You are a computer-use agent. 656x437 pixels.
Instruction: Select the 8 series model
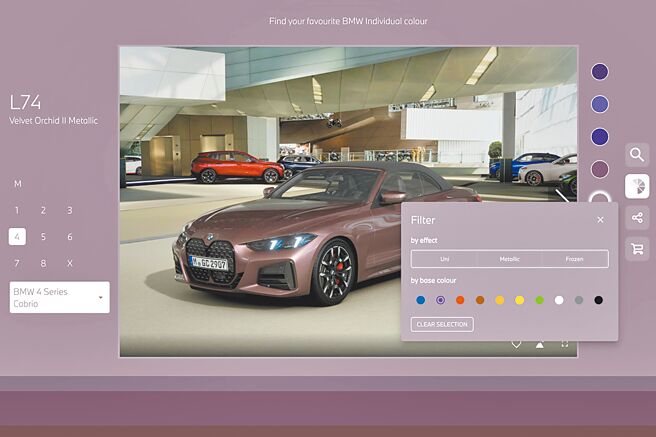coord(44,263)
